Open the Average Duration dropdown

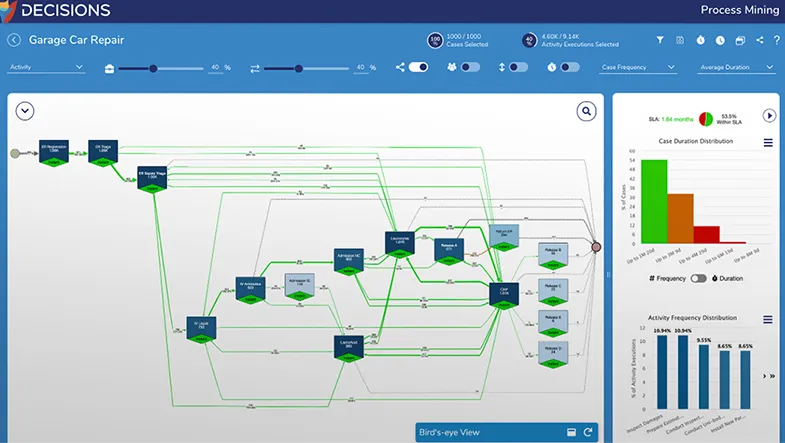pos(736,68)
